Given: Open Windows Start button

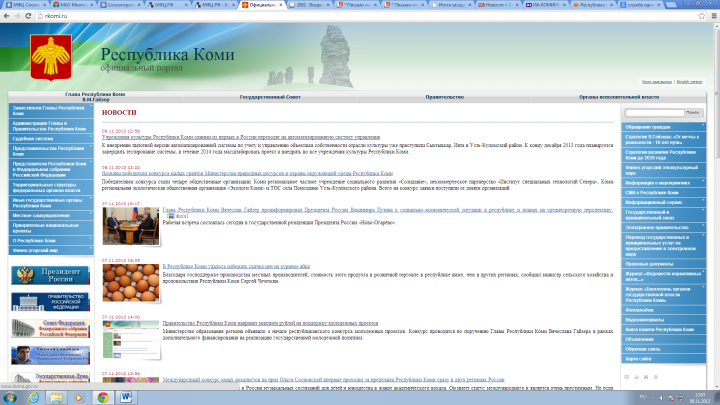Looking at the screenshot, I should [x=10, y=398].
